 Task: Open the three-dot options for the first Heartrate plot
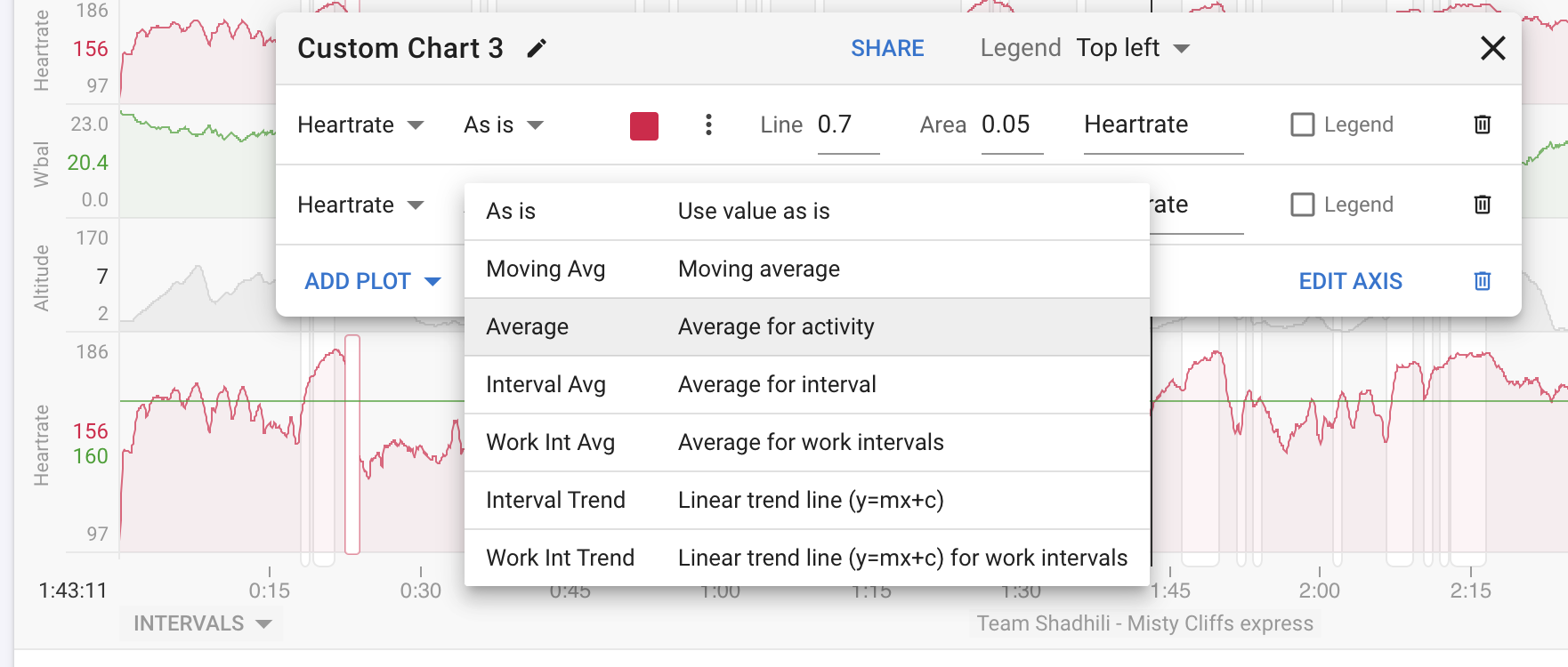pos(708,125)
